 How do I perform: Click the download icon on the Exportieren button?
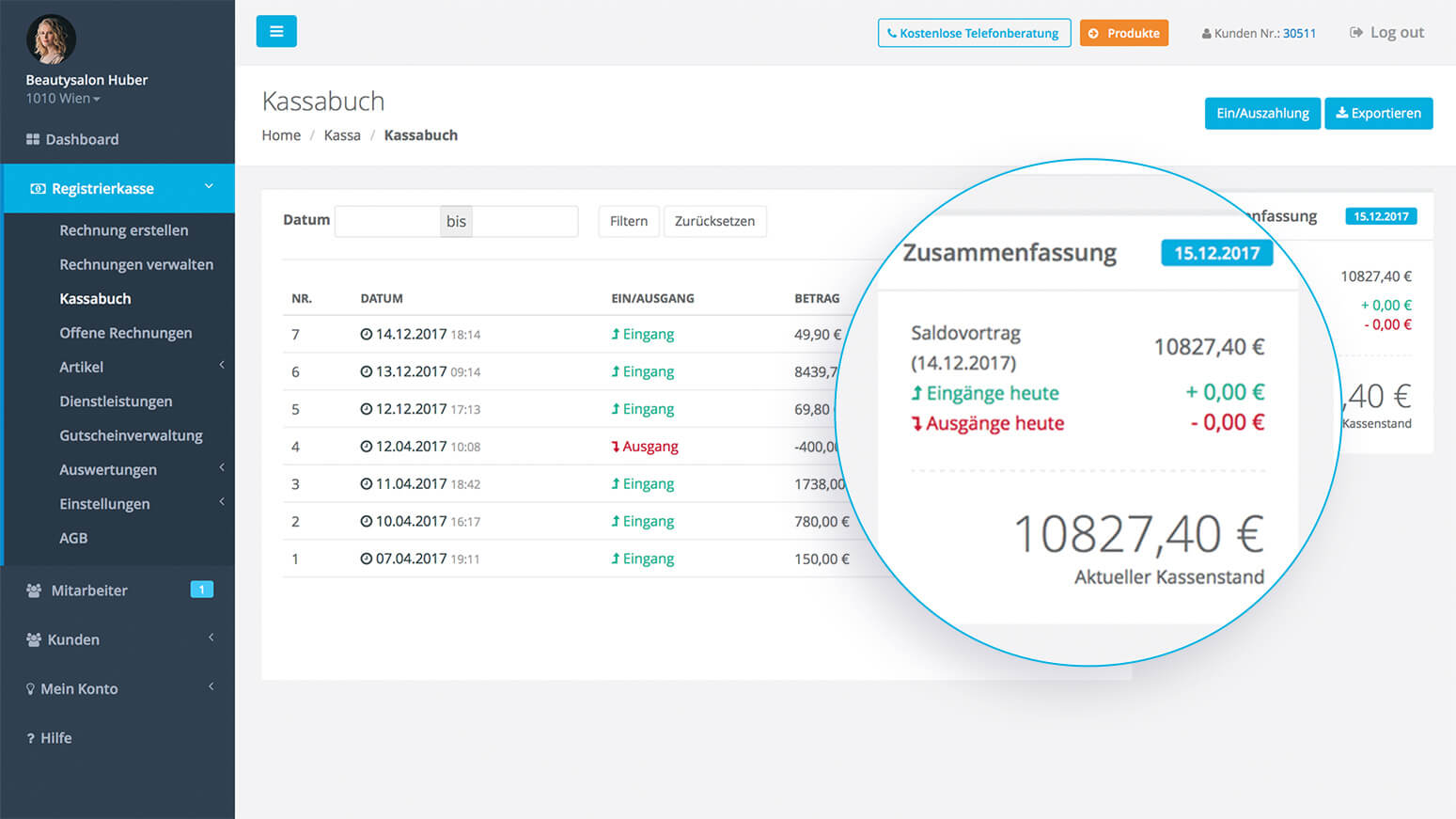click(x=1344, y=113)
